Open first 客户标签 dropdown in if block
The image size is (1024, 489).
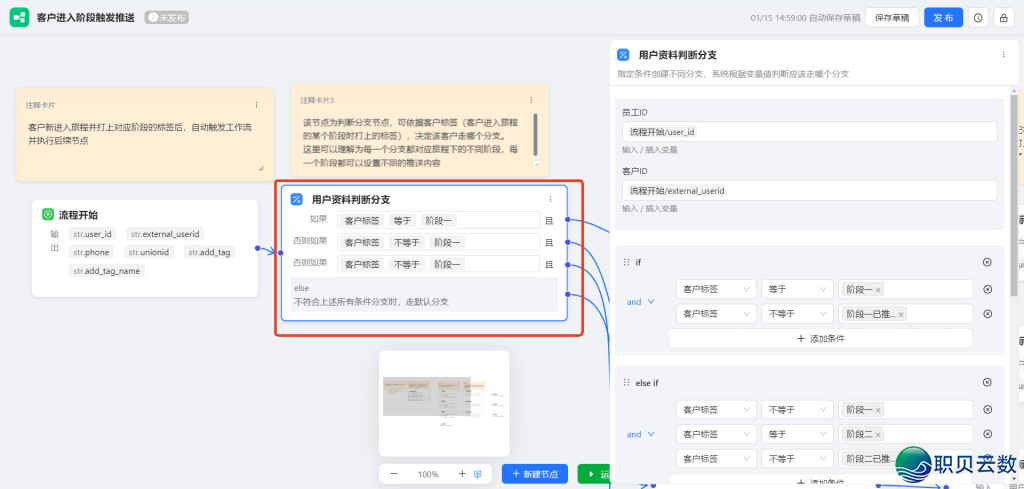coord(715,290)
